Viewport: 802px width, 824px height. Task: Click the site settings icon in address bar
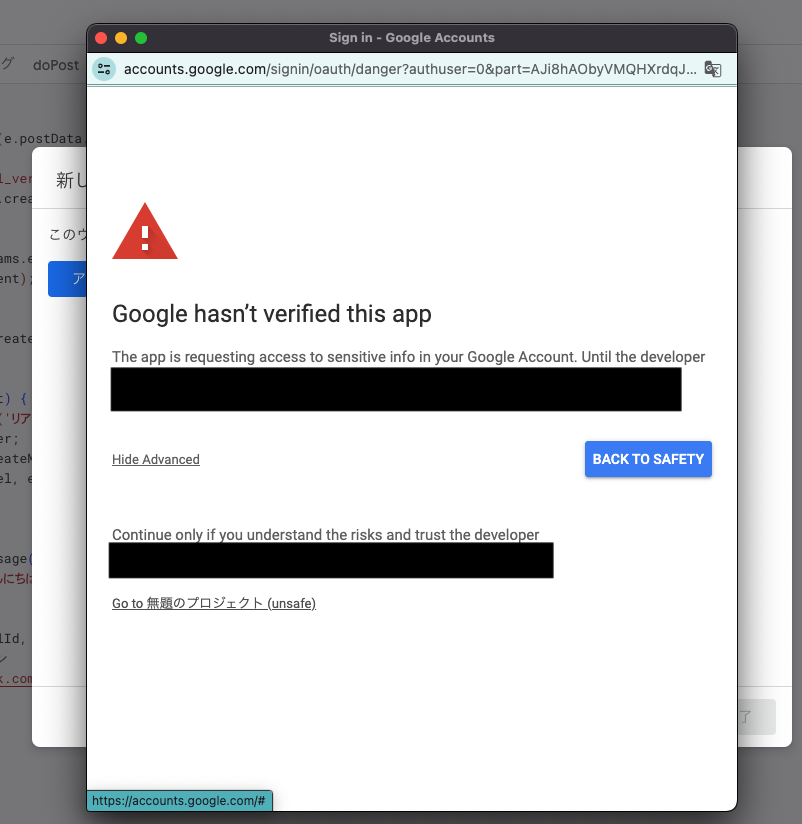104,69
